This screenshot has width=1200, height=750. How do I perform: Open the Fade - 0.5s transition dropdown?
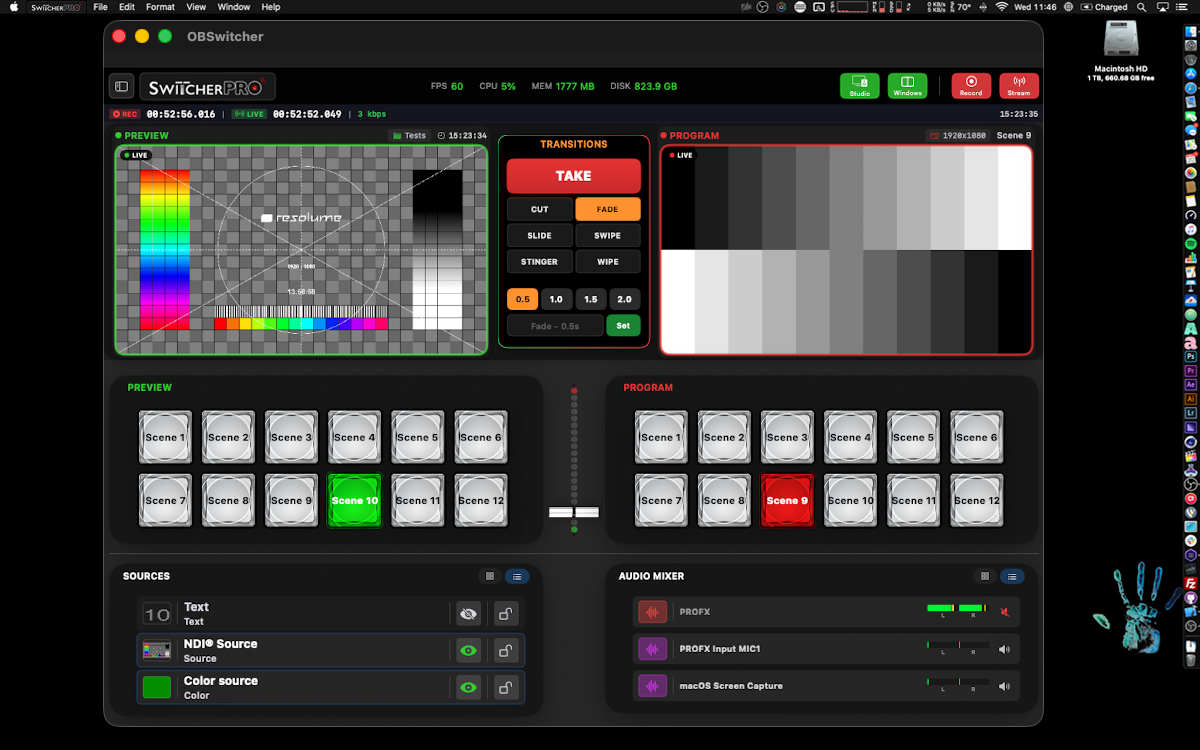554,325
